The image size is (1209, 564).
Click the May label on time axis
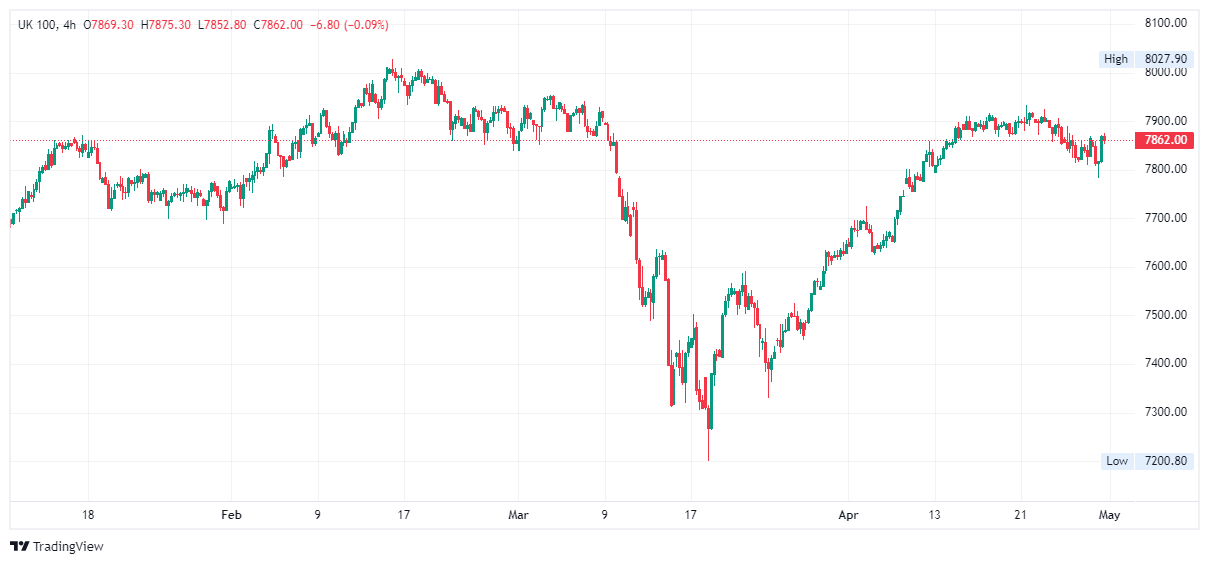pos(1109,515)
